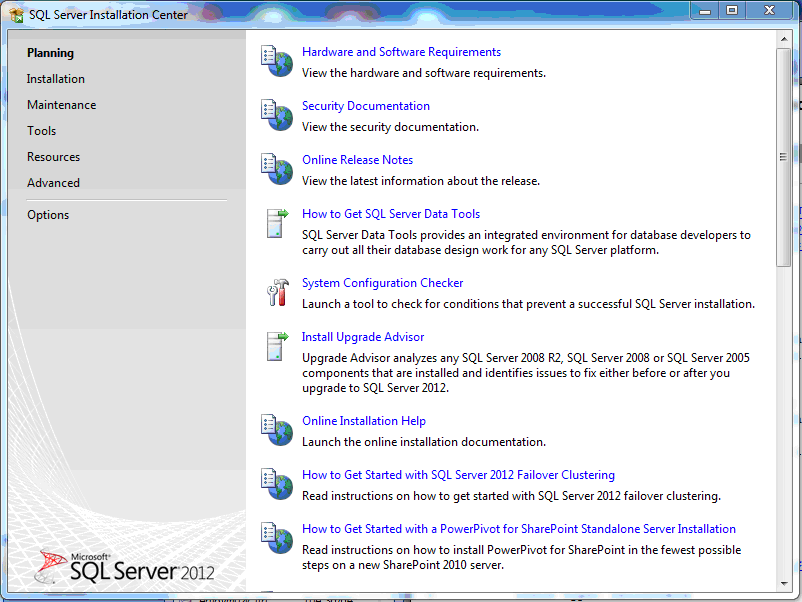Click the Failover Clustering guide icon

click(x=276, y=484)
